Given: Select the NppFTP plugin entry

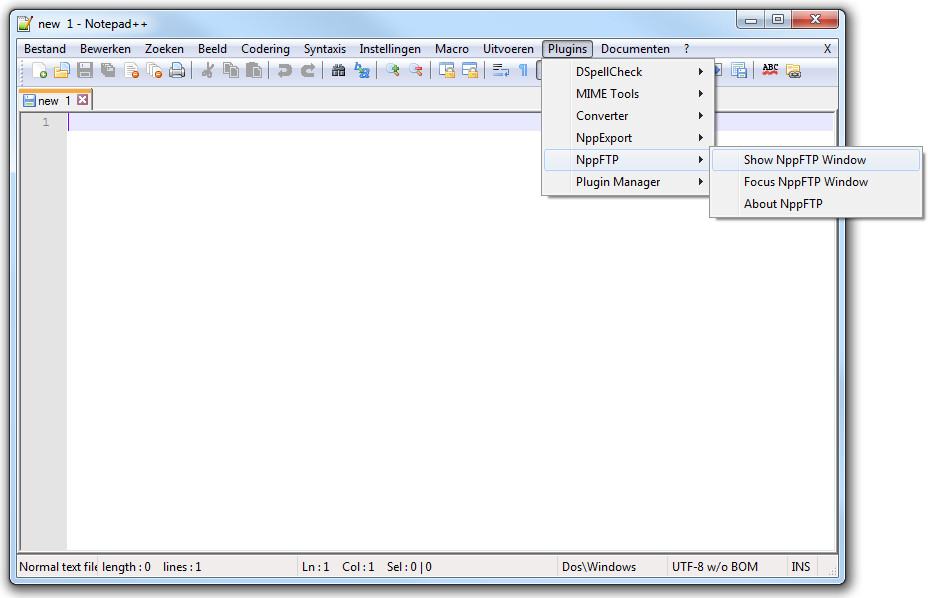Looking at the screenshot, I should 628,159.
